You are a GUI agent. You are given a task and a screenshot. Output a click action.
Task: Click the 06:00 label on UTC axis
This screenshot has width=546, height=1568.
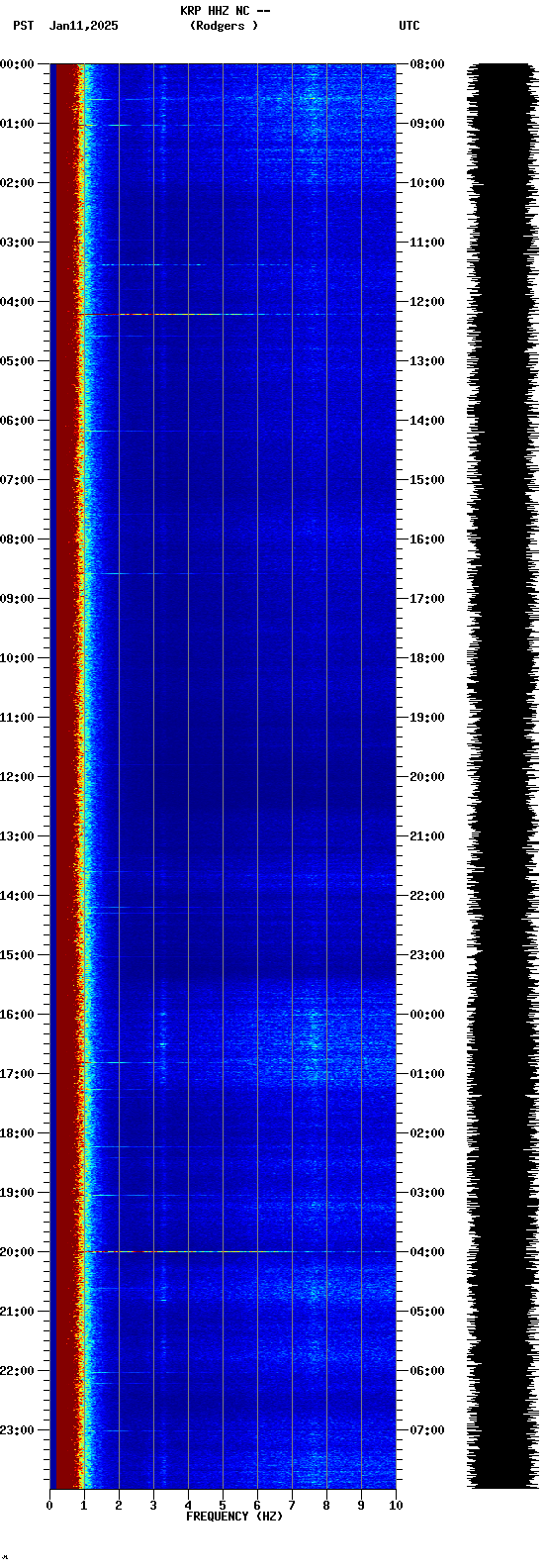click(427, 1371)
